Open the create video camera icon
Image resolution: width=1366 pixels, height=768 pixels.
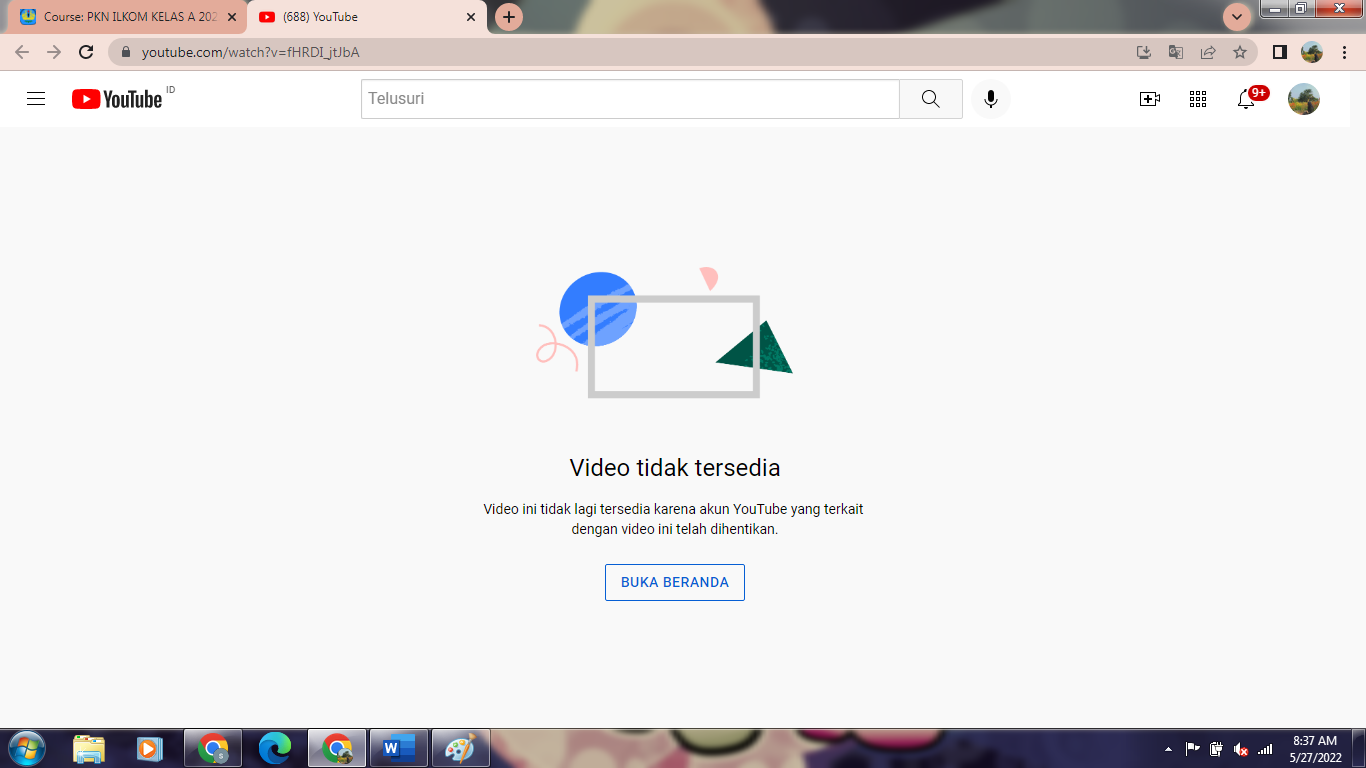point(1149,99)
